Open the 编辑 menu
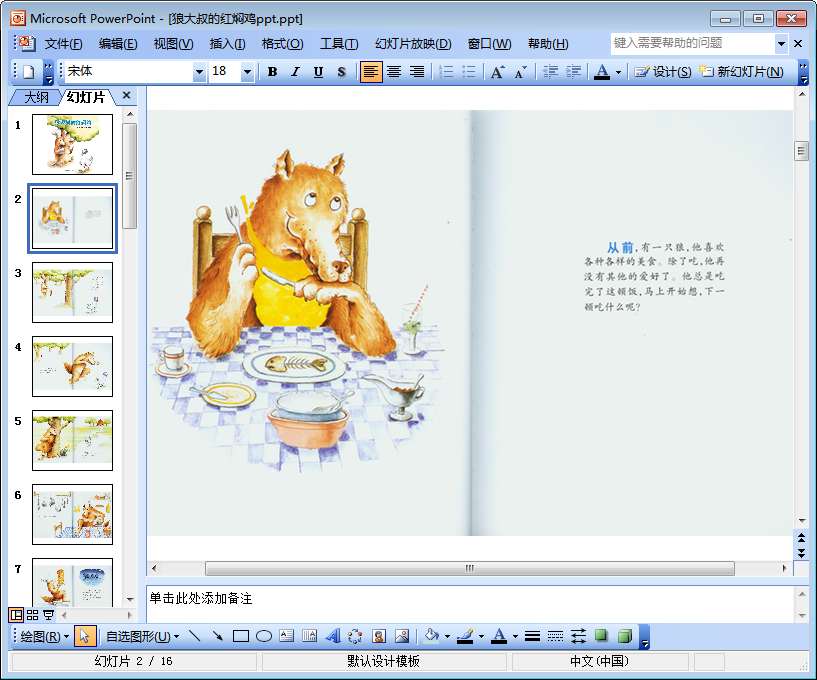The image size is (817, 680). click(x=118, y=44)
